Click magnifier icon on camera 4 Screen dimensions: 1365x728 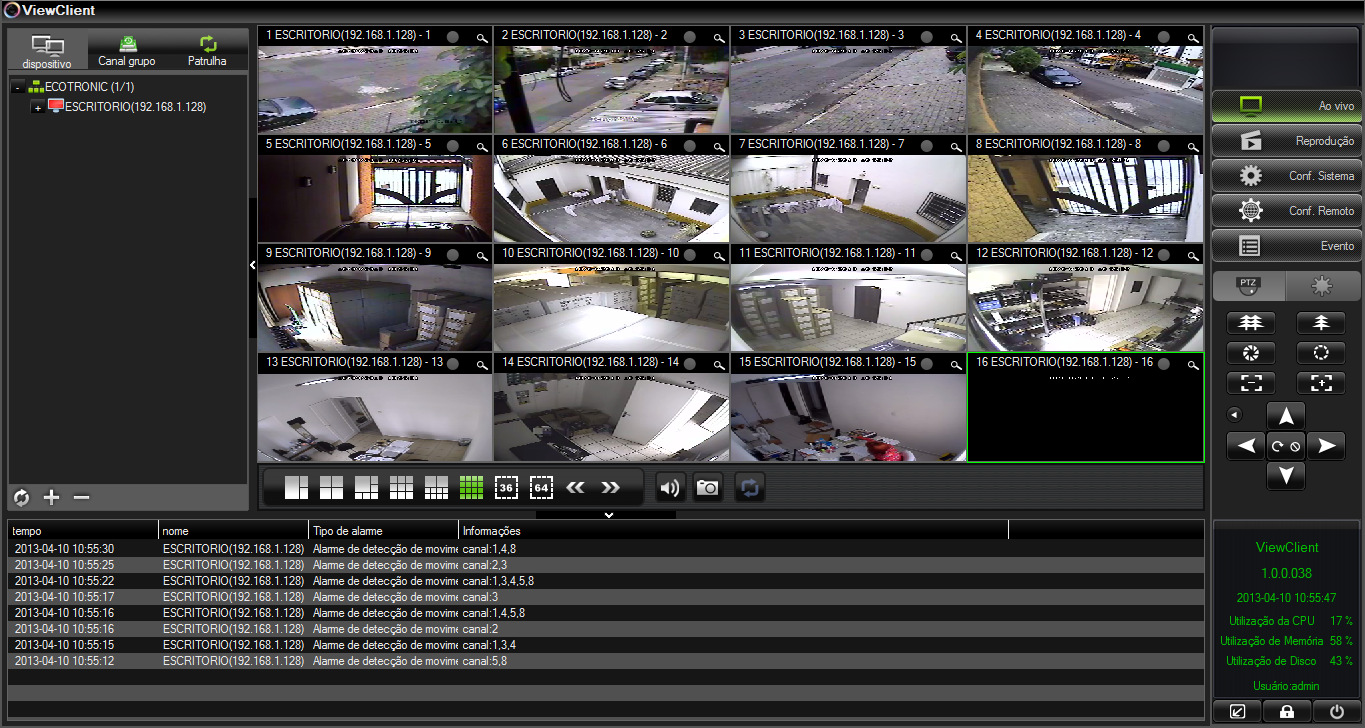[x=1192, y=36]
